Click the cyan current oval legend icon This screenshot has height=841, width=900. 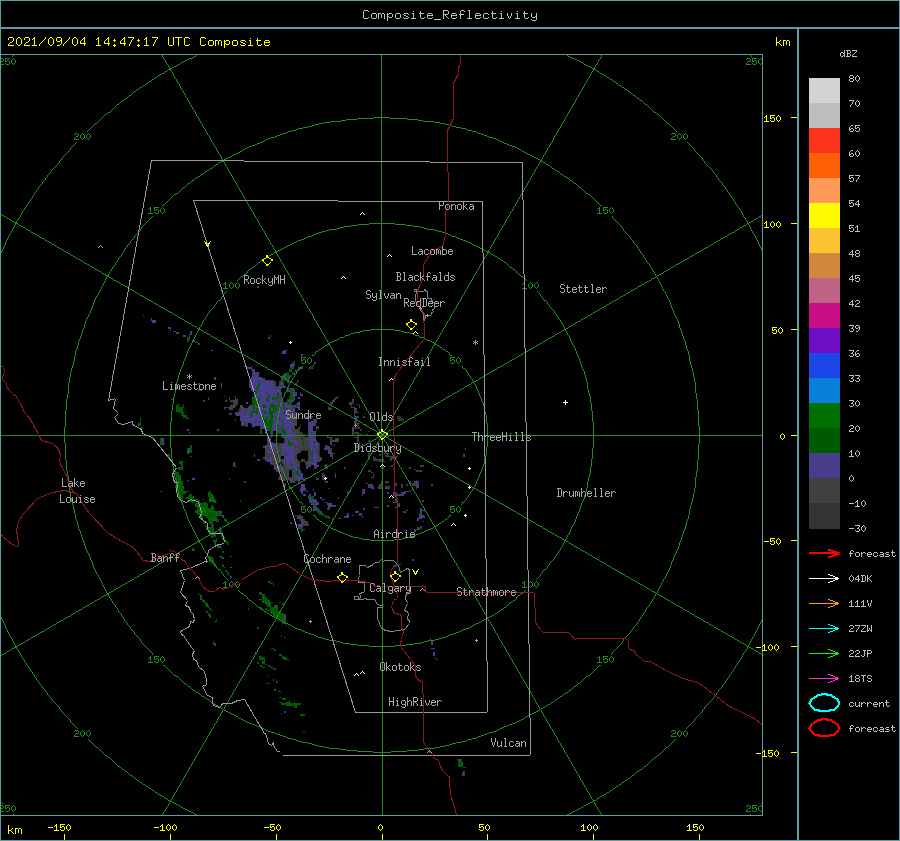tap(824, 703)
